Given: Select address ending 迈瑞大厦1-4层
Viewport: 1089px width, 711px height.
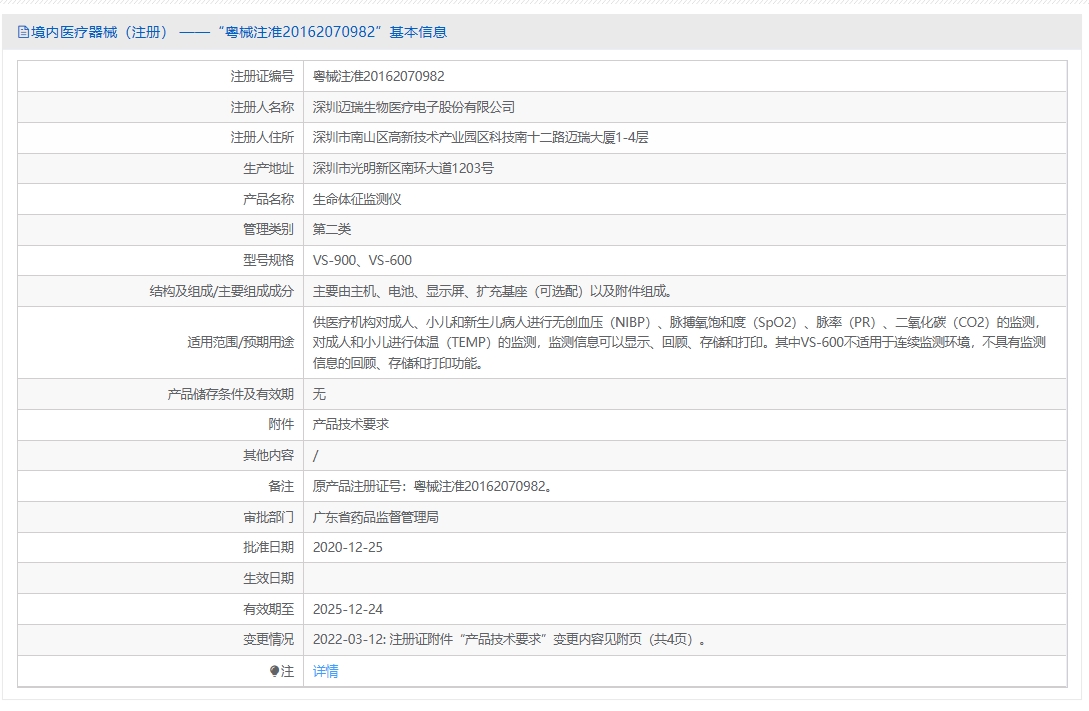Looking at the screenshot, I should click(480, 137).
